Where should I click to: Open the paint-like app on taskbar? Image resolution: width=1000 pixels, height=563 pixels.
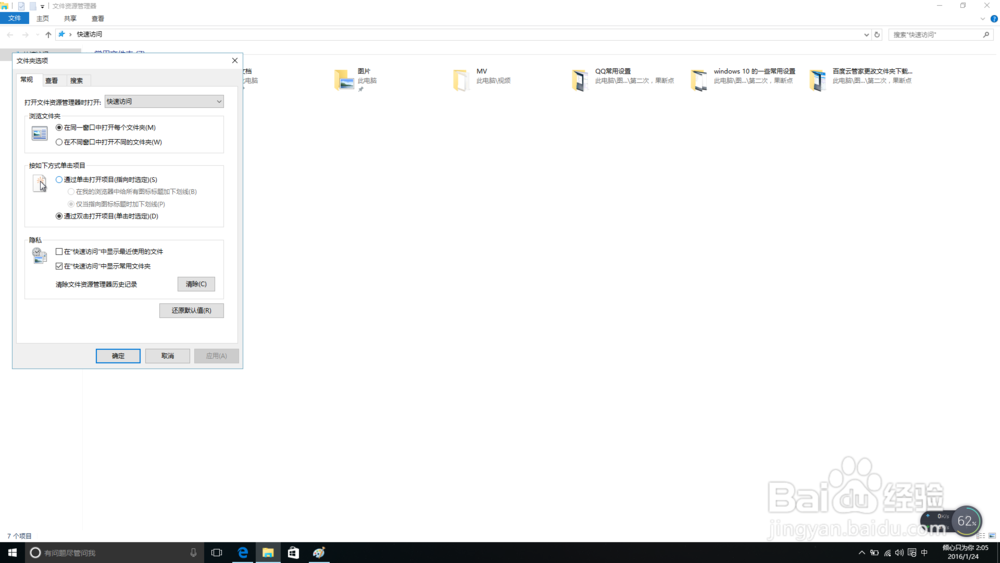tap(319, 553)
